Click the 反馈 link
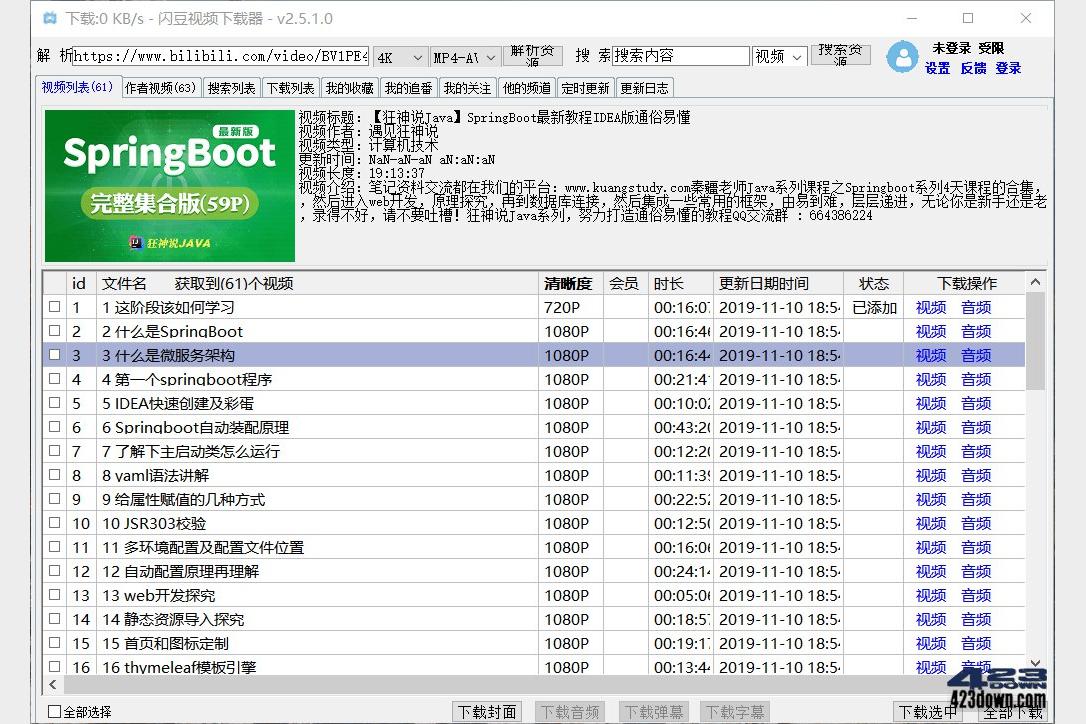 973,68
